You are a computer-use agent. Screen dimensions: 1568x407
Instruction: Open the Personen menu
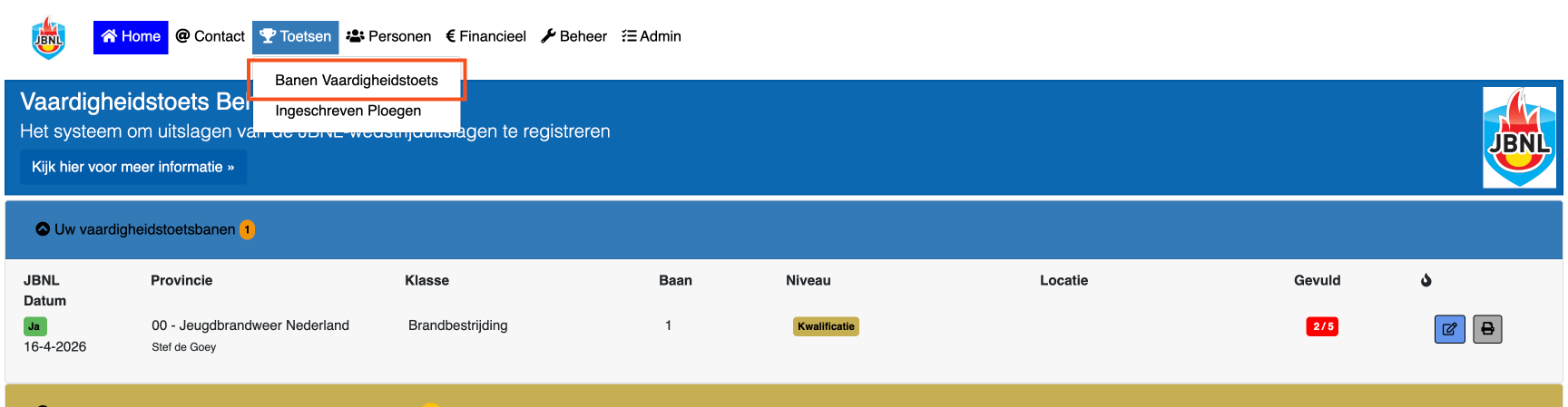[x=389, y=37]
